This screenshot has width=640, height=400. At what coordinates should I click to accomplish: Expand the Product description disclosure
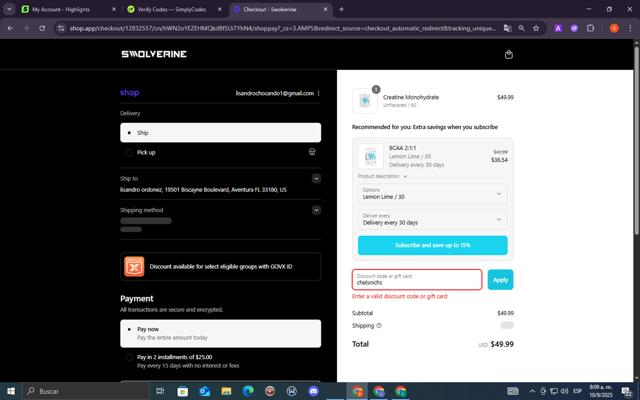[x=382, y=176]
